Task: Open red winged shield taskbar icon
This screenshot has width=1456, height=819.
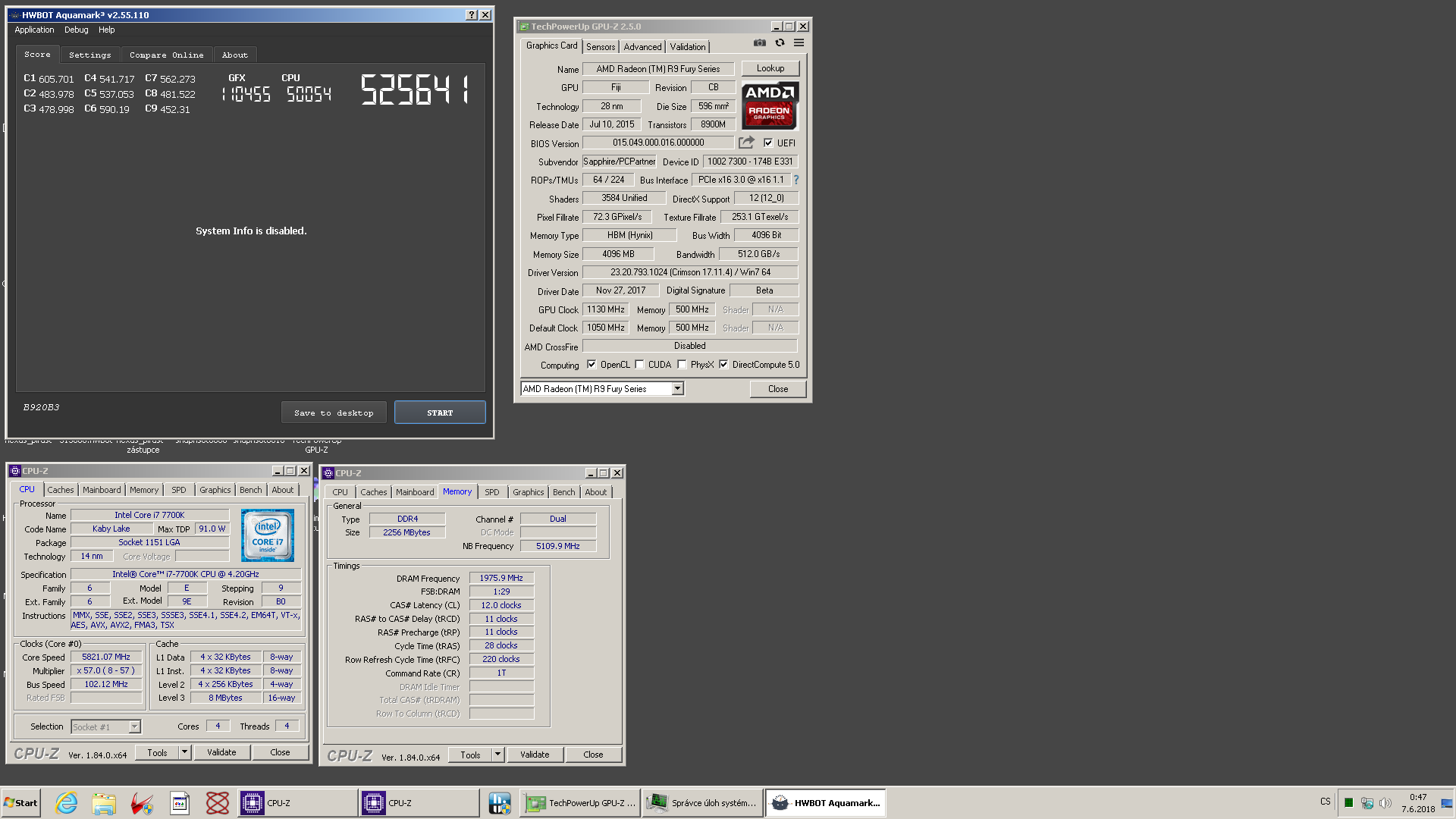Action: pyautogui.click(x=142, y=803)
